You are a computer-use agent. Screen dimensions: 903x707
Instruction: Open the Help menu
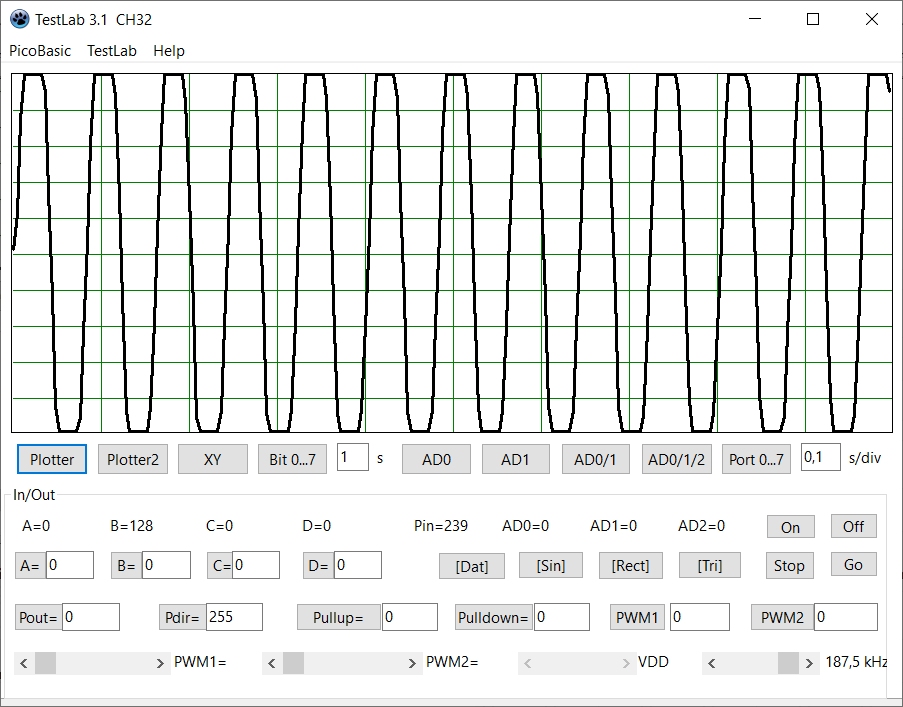(x=169, y=51)
